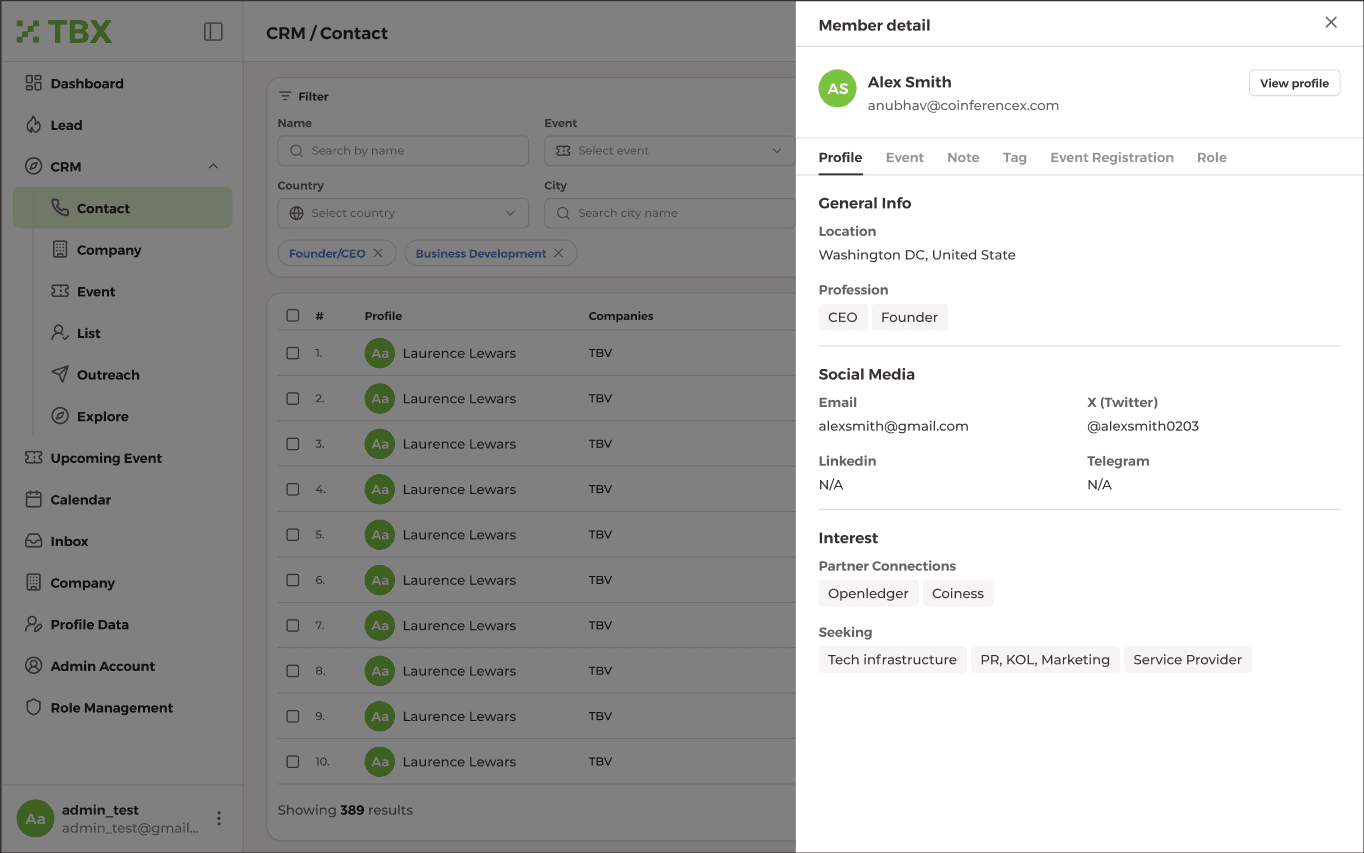Check the checkbox for row 1
Image resolution: width=1364 pixels, height=853 pixels.
[293, 353]
